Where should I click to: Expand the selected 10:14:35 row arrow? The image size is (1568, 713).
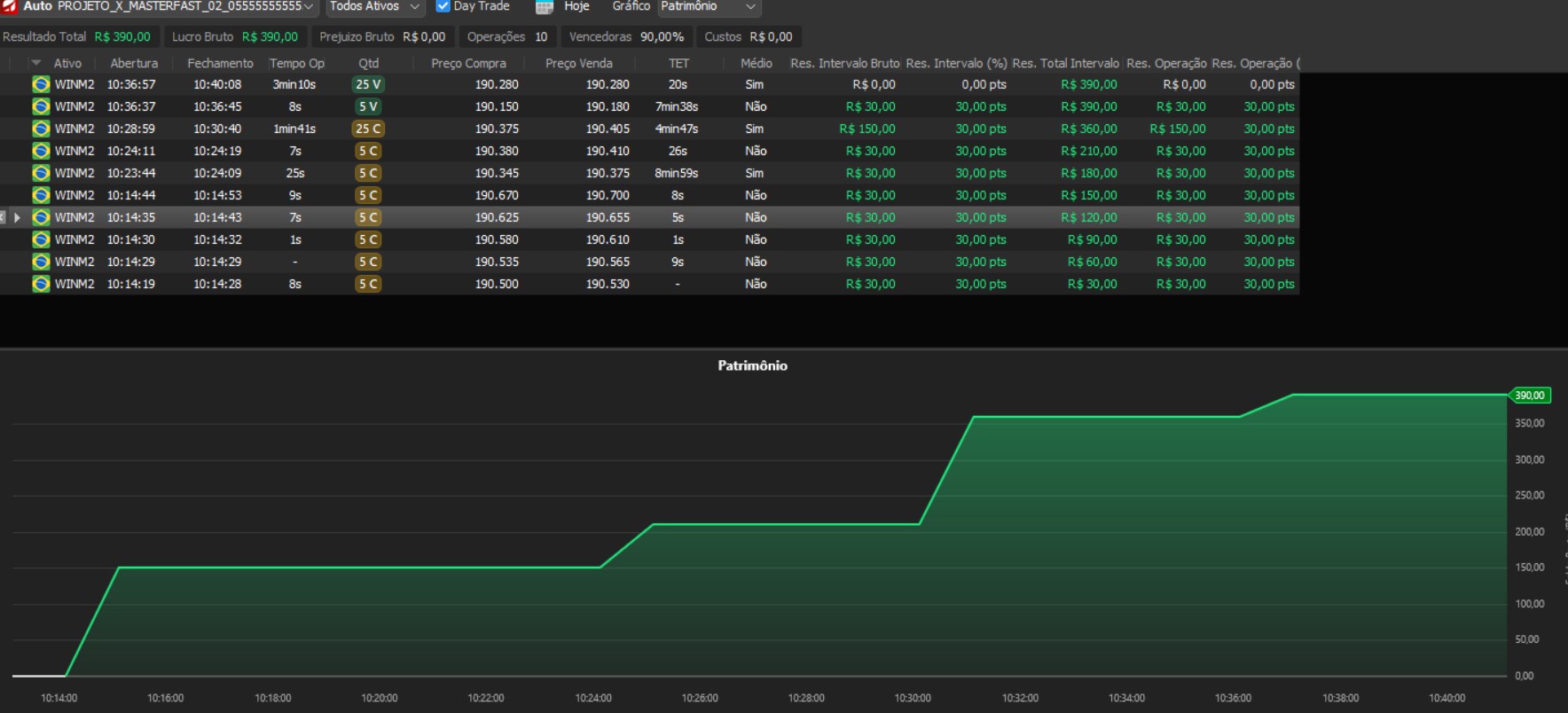pyautogui.click(x=17, y=217)
